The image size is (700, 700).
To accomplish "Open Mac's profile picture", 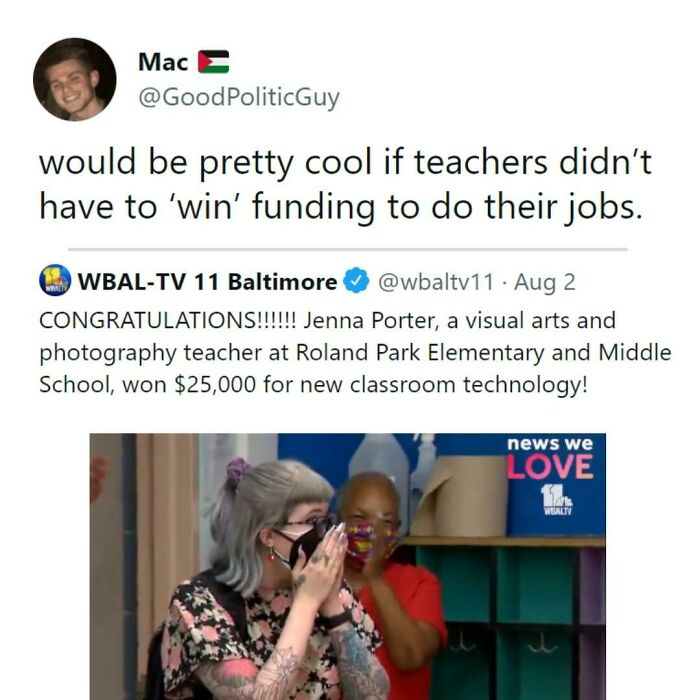I will pyautogui.click(x=75, y=79).
